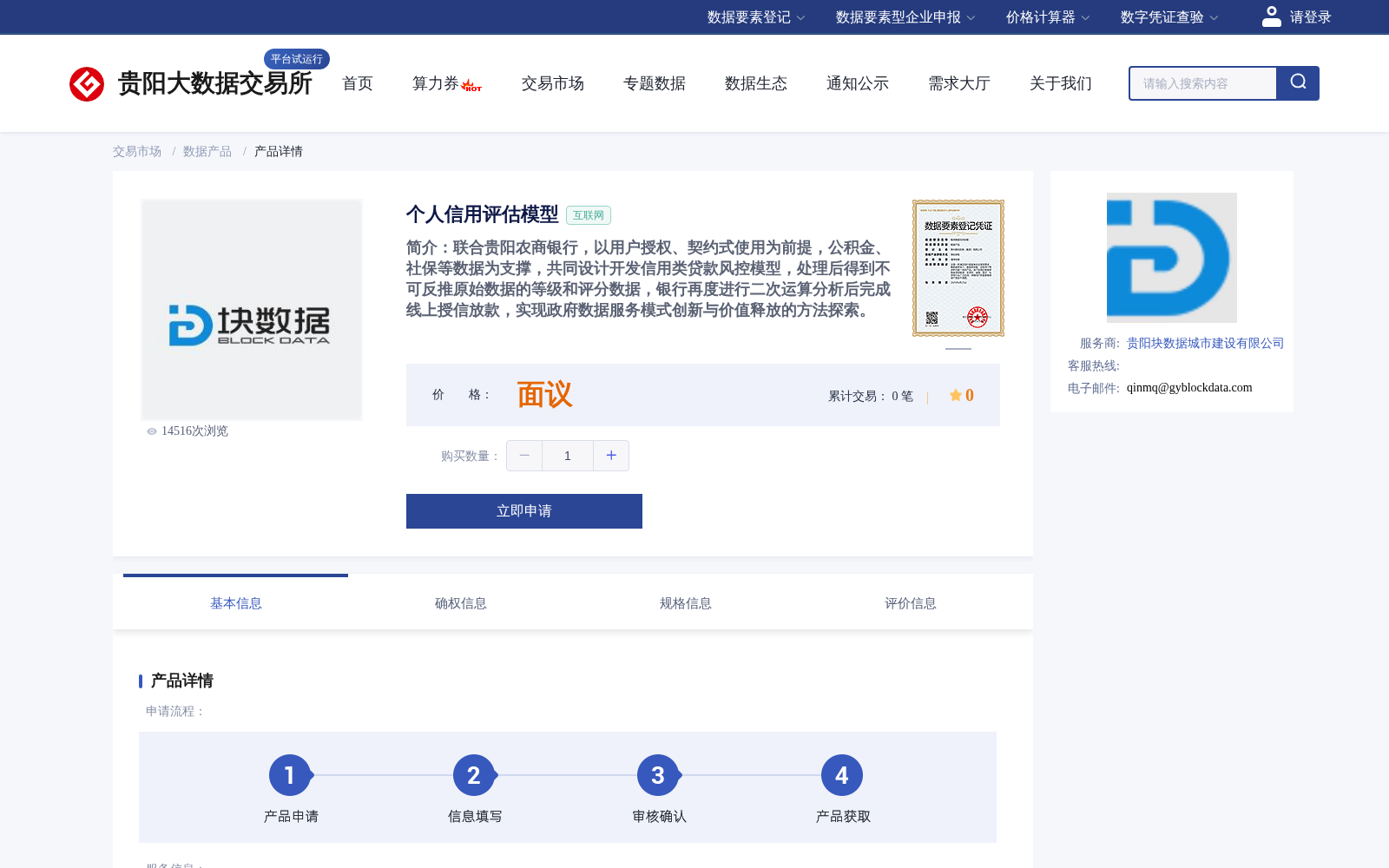1389x868 pixels.
Task: Click the HOT flame badge by 算力券
Action: (x=471, y=86)
